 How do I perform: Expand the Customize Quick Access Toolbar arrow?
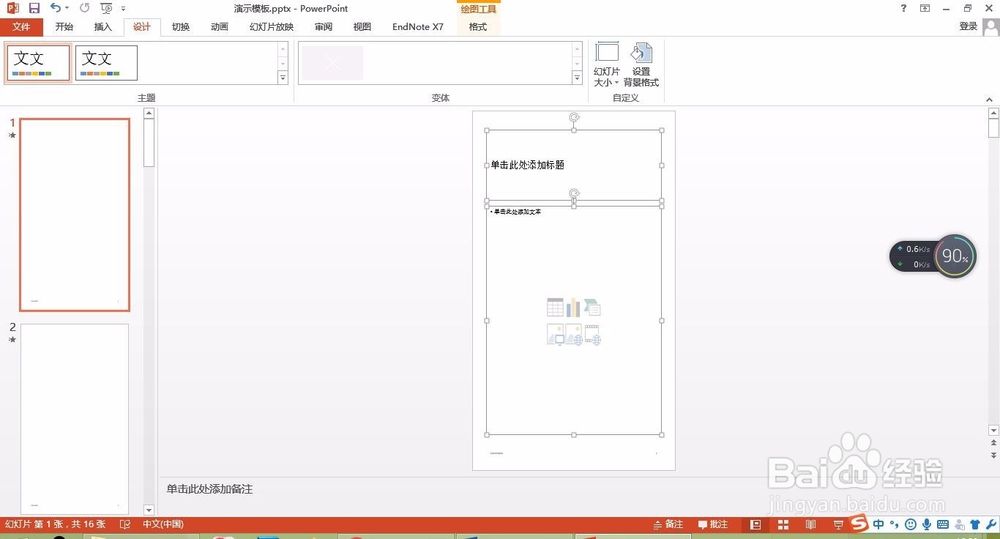click(x=123, y=8)
